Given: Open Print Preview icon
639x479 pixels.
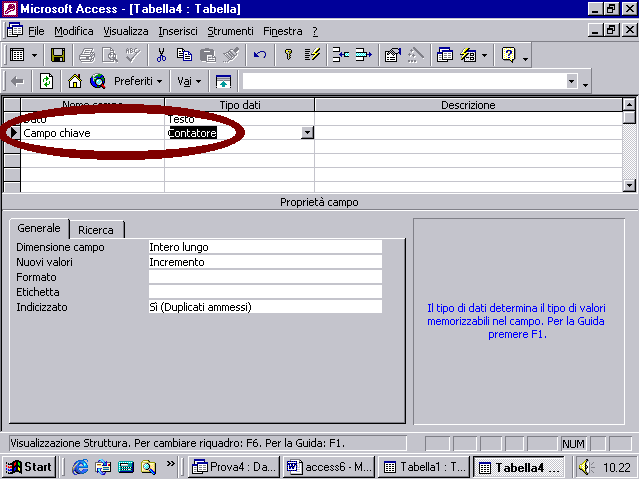Looking at the screenshot, I should tap(110, 55).
